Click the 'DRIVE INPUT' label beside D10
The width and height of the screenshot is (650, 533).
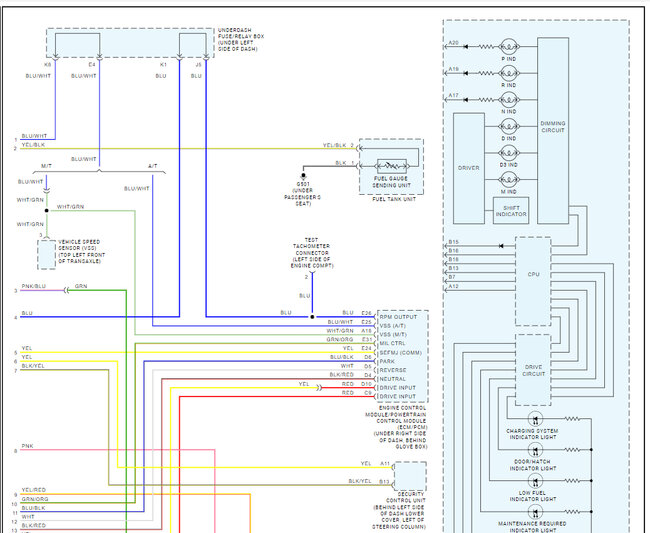point(398,388)
